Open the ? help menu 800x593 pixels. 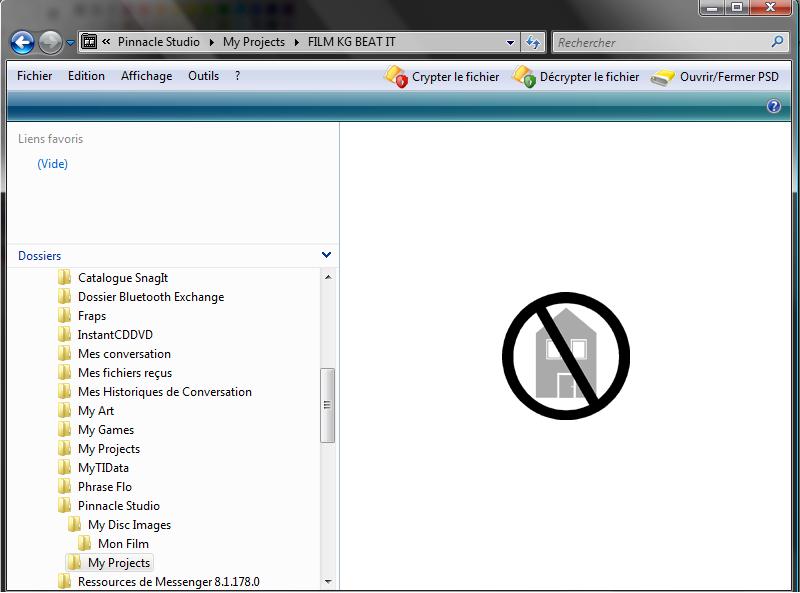pos(237,76)
